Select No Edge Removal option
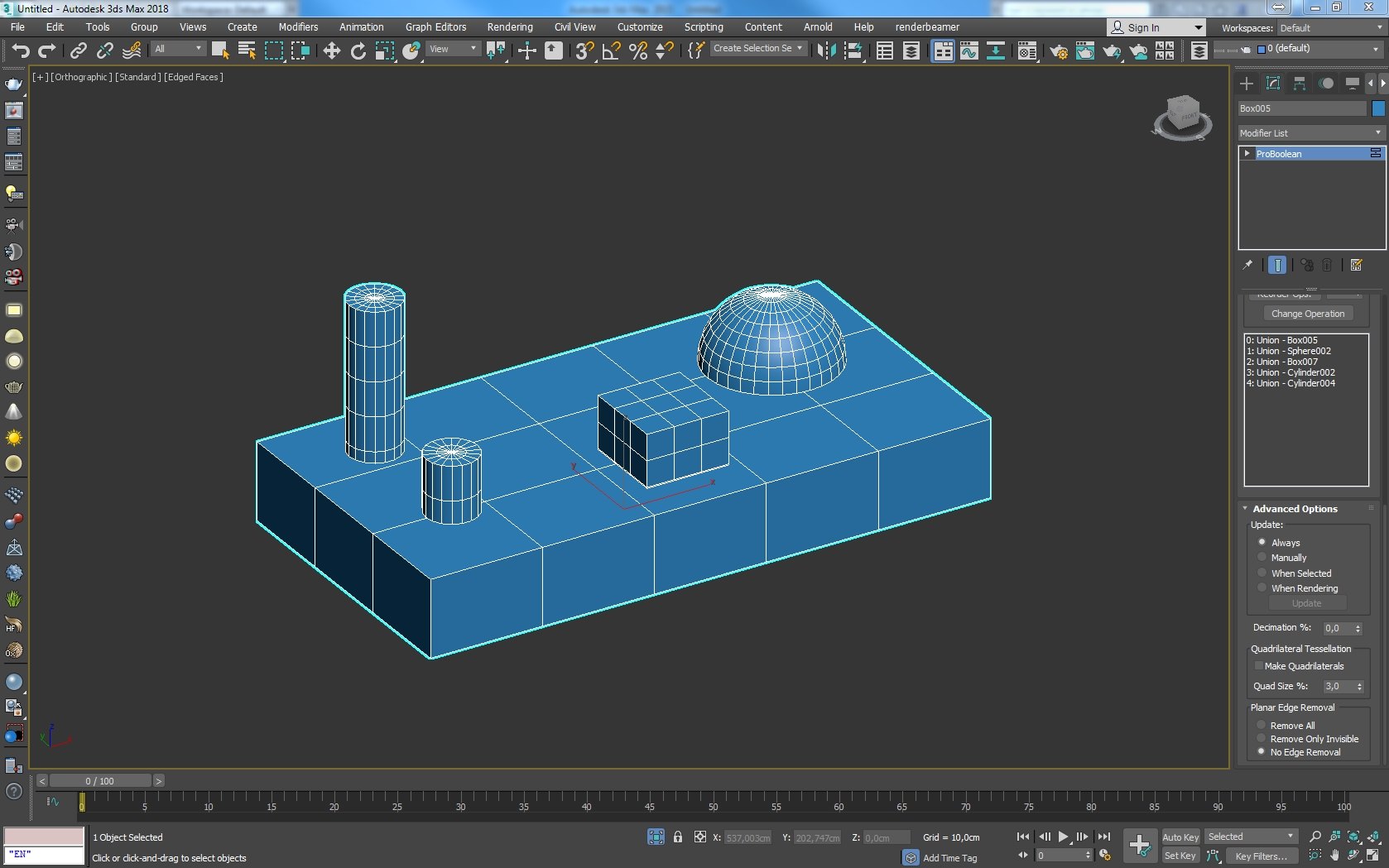1389x868 pixels. click(1262, 751)
